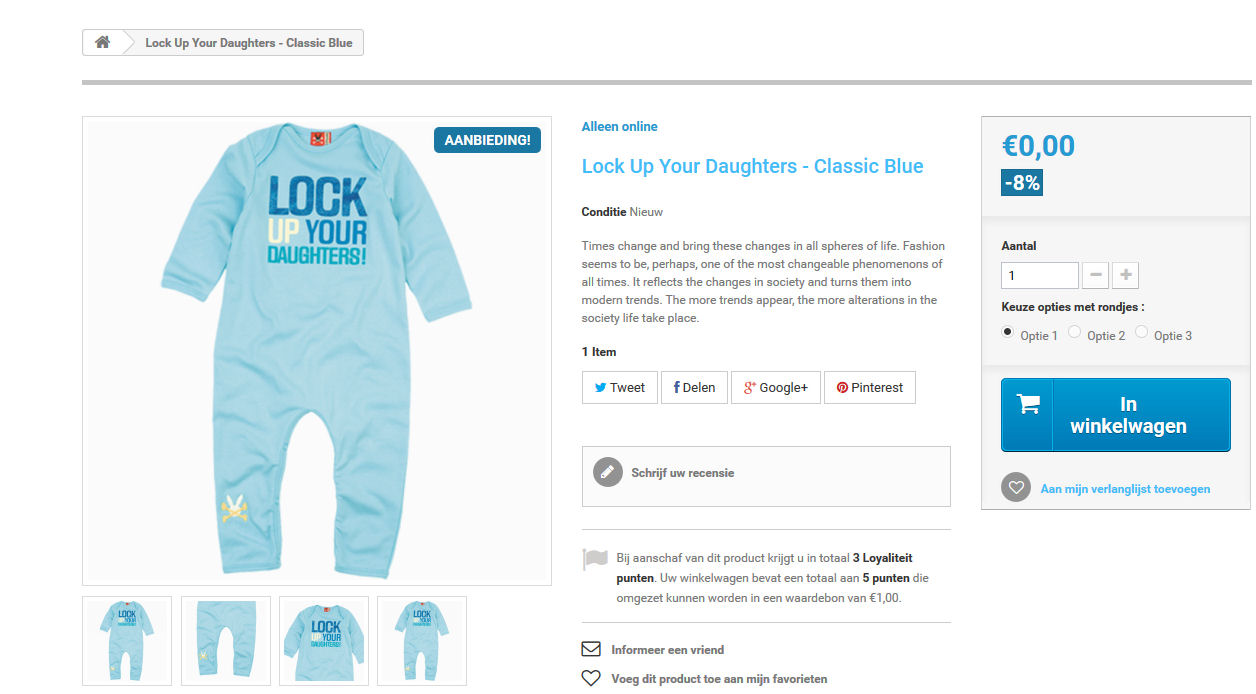The height and width of the screenshot is (694, 1256).
Task: Click the envelope icon for Informeer een vriend
Action: click(x=591, y=649)
